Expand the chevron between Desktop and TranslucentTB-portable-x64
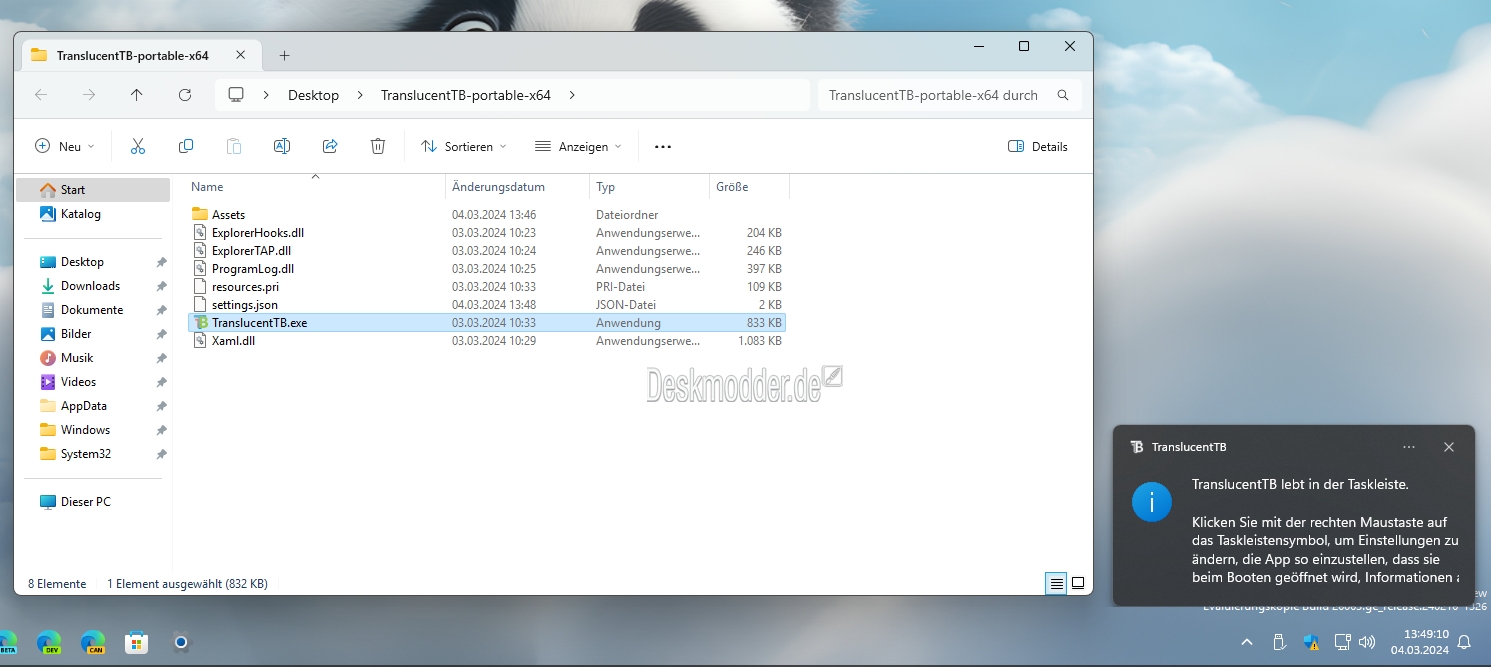The width and height of the screenshot is (1491, 667). [x=360, y=95]
